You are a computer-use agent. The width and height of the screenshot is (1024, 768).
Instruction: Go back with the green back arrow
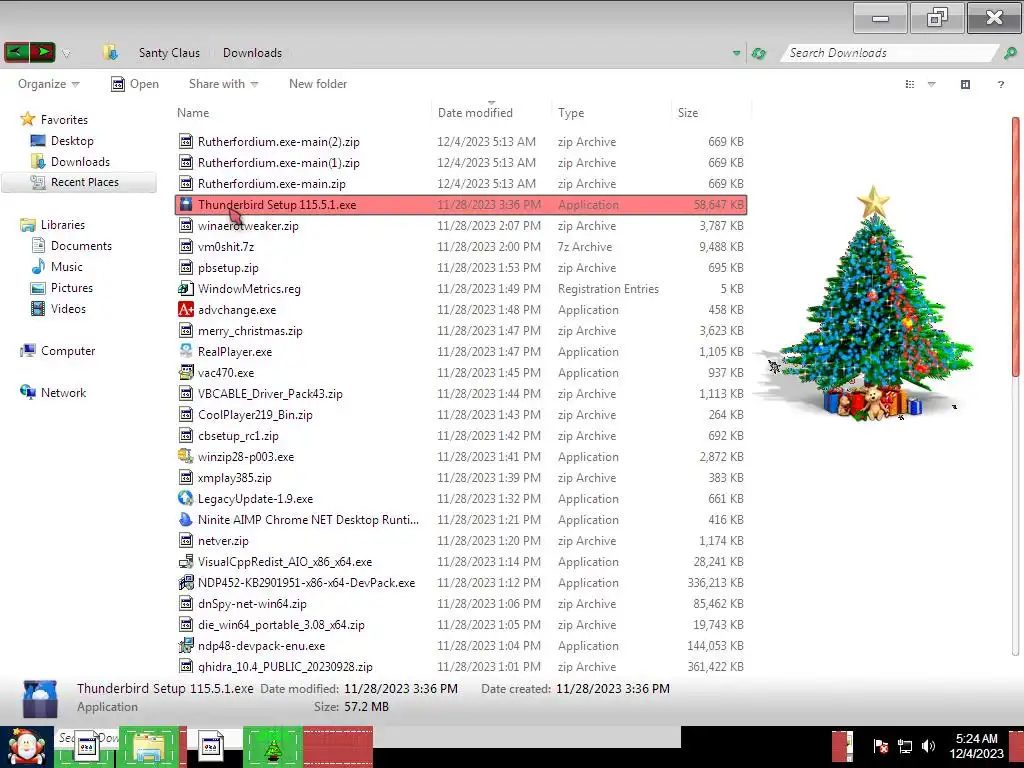tap(17, 52)
